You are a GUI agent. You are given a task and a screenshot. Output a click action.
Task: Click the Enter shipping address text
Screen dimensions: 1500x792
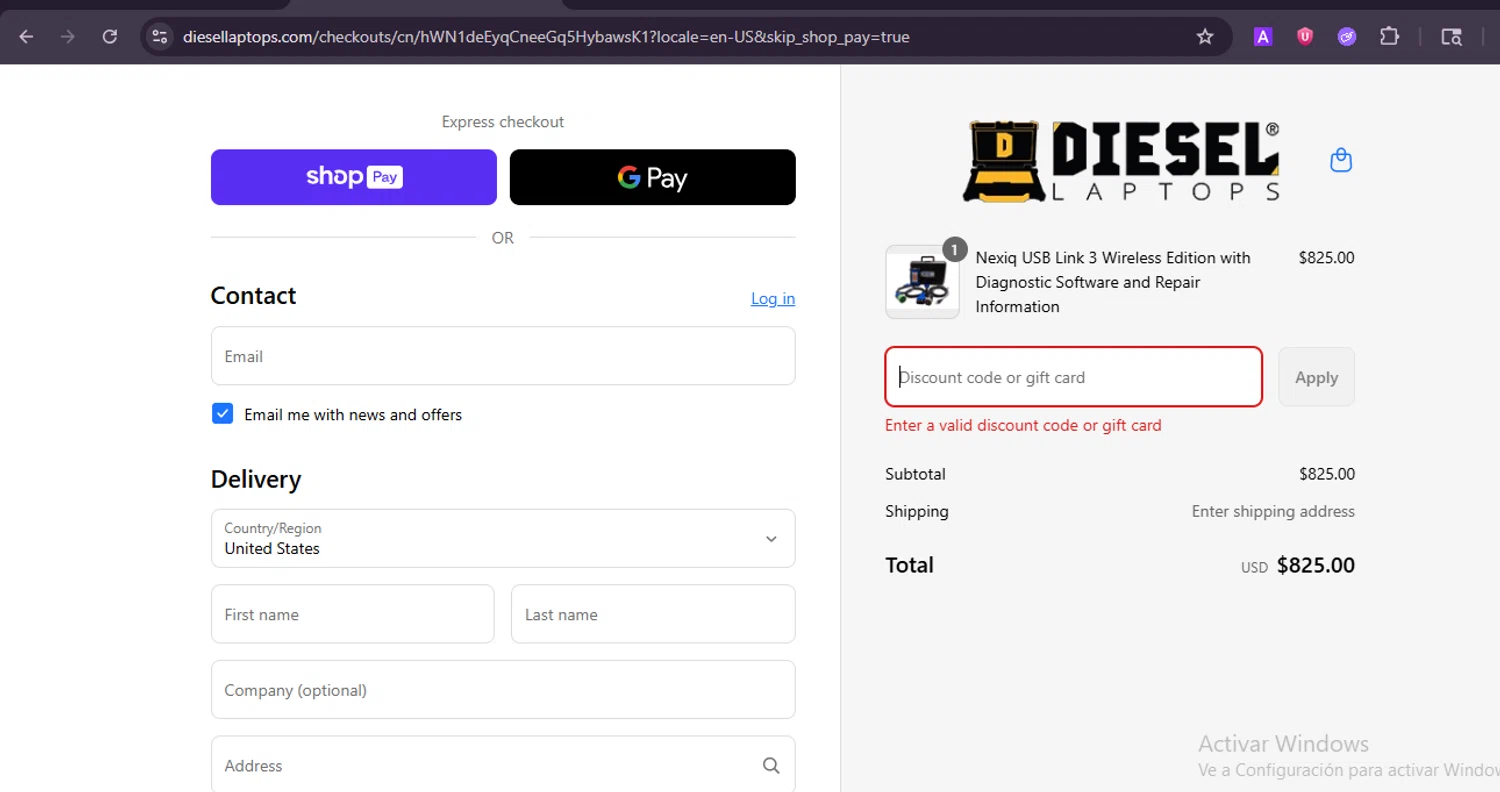tap(1273, 511)
